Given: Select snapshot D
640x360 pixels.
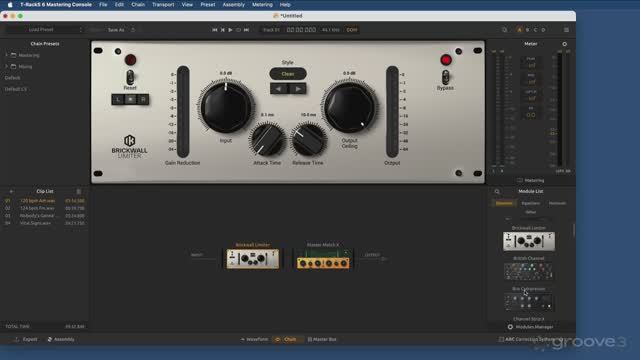Looking at the screenshot, I should (x=543, y=30).
